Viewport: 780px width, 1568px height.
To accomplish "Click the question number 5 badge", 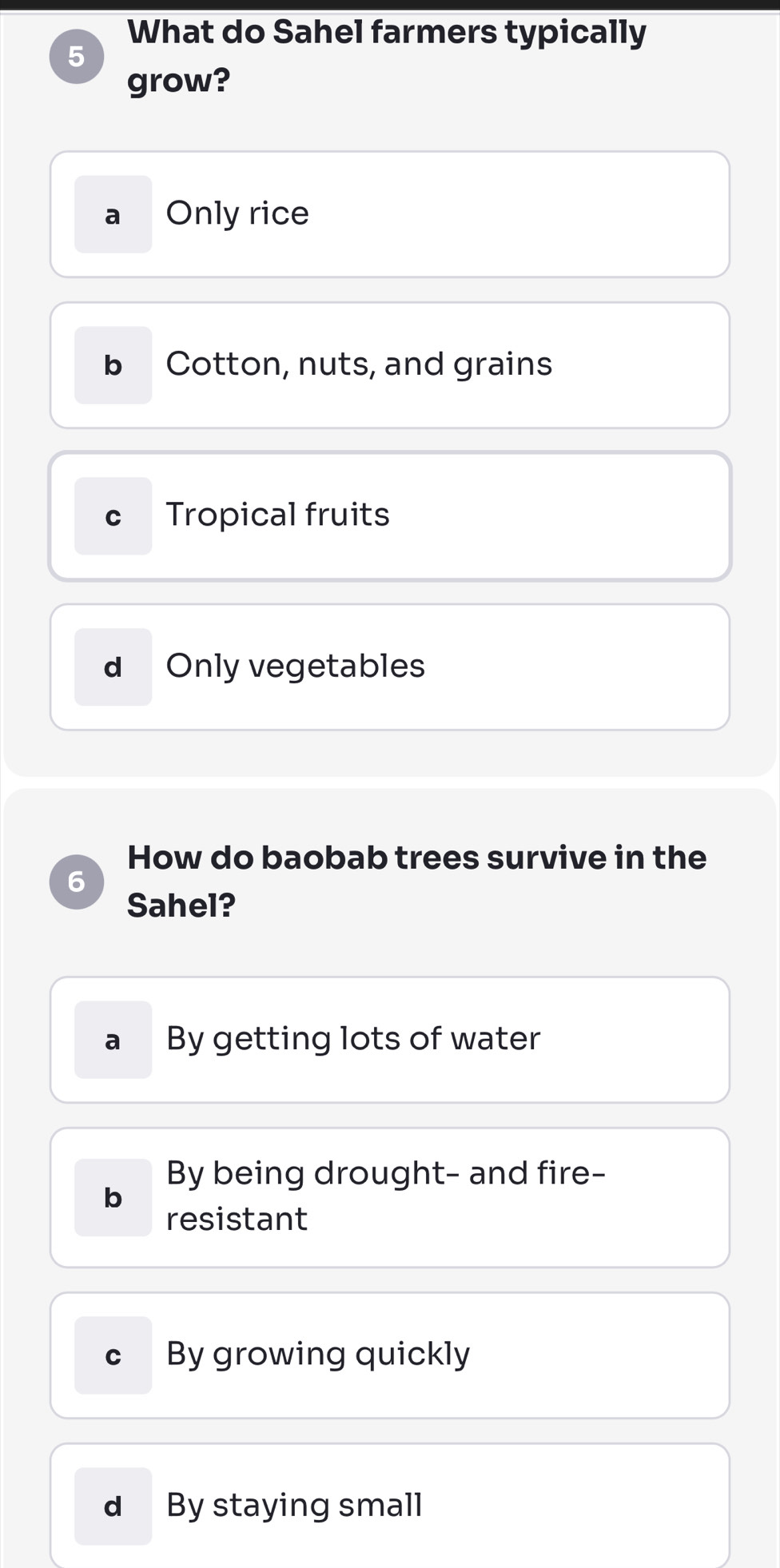I will (x=77, y=56).
